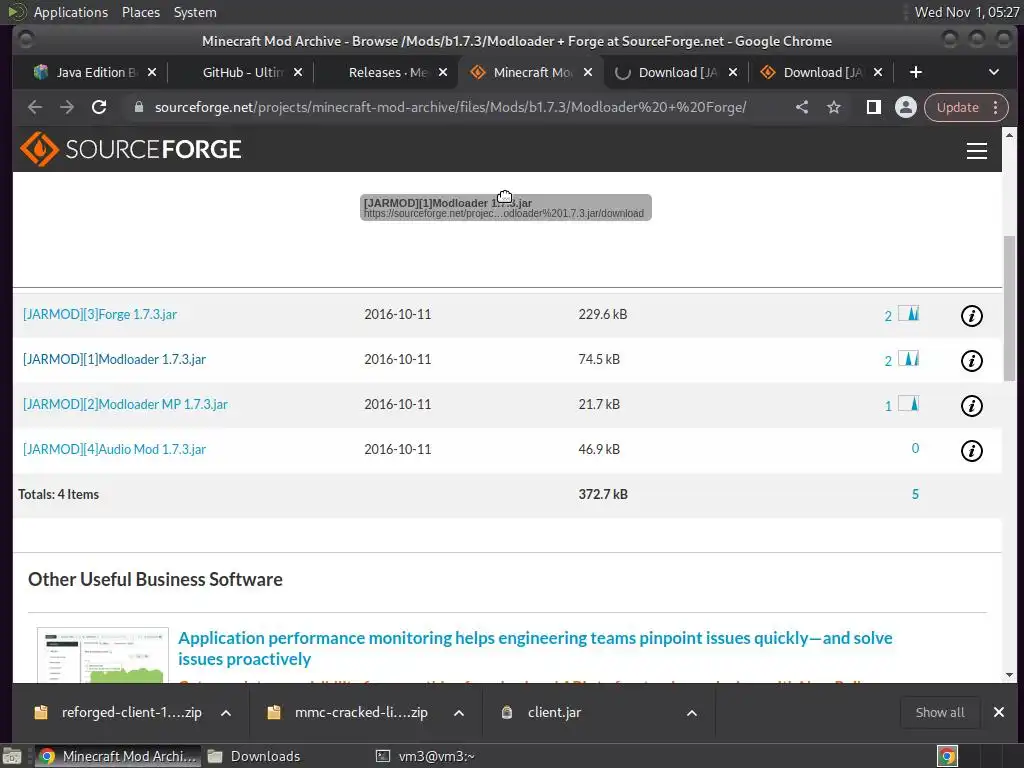Image resolution: width=1024 pixels, height=768 pixels.
Task: View info for Modloader MP 1.7.3.jar
Action: [x=971, y=406]
